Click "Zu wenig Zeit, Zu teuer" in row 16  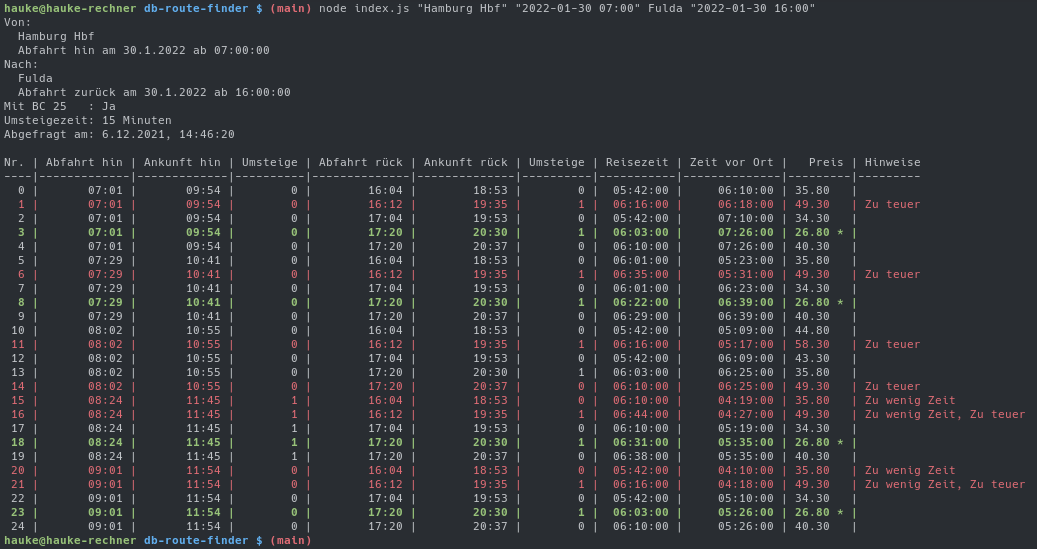click(945, 414)
